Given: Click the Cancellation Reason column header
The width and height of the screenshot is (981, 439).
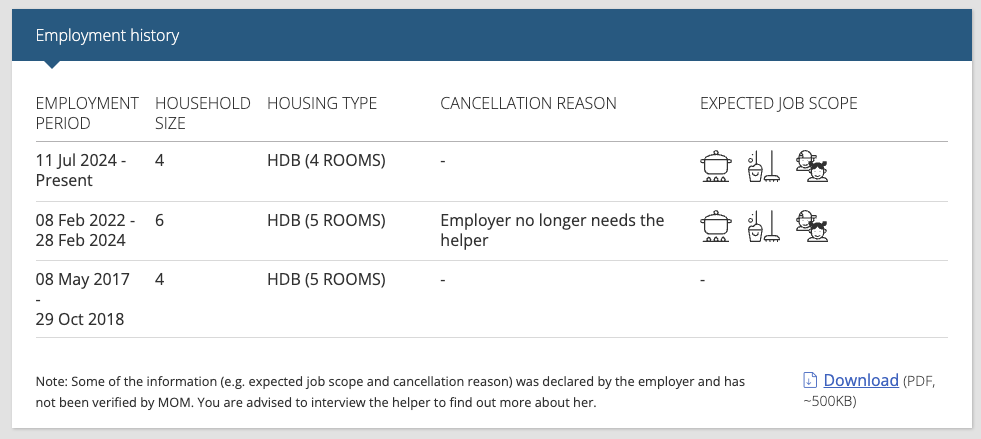Looking at the screenshot, I should [x=528, y=103].
